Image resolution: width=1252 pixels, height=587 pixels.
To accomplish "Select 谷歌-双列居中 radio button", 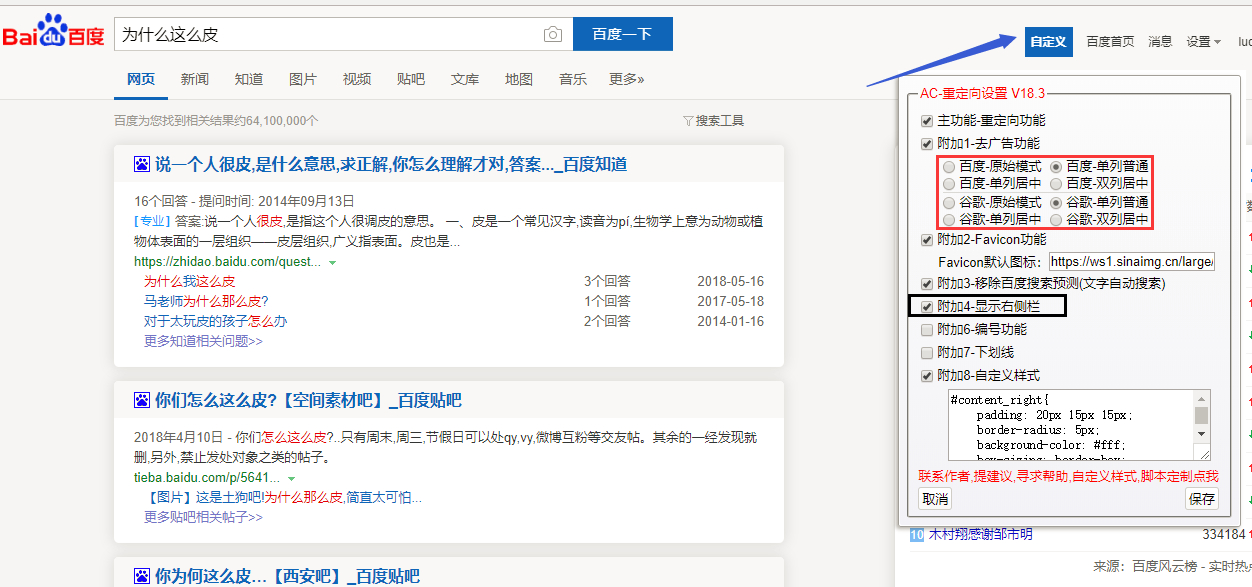I will point(1056,218).
